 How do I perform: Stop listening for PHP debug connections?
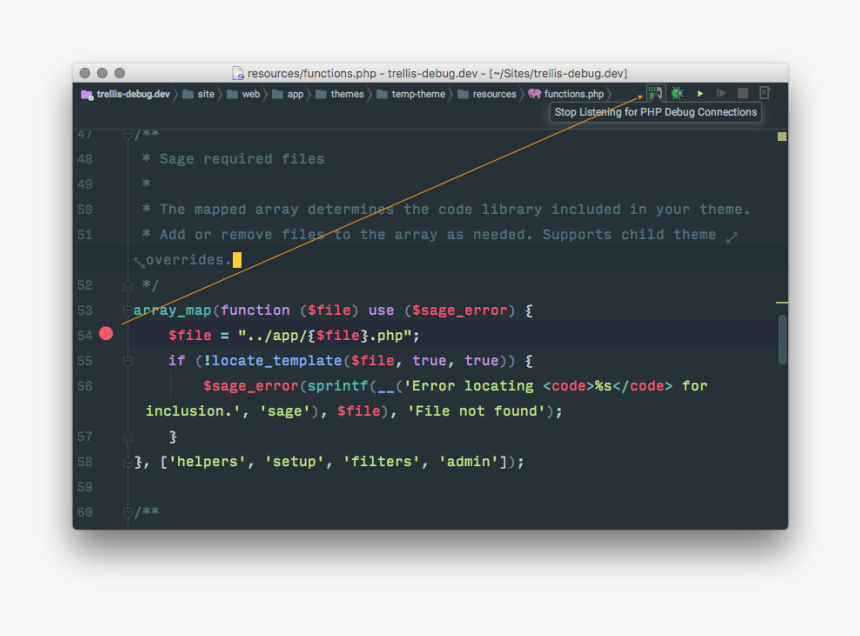pyautogui.click(x=655, y=93)
